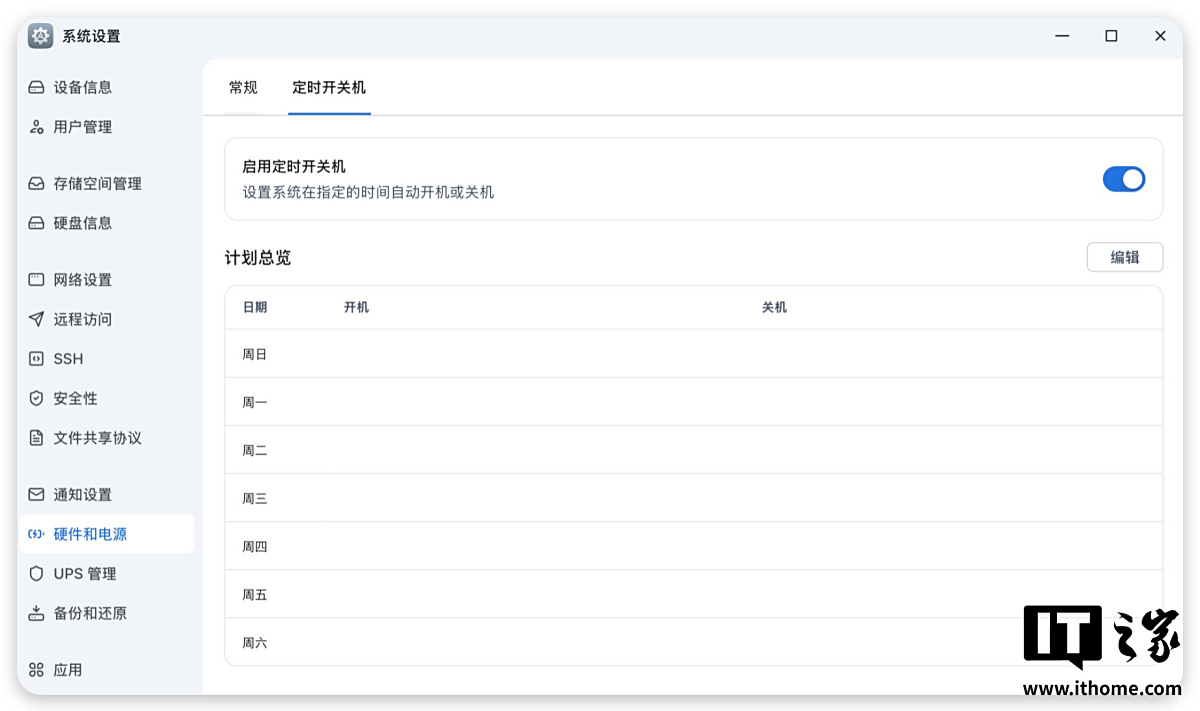The height and width of the screenshot is (711, 1200).
Task: Click the 硬盘信息 disk icon
Action: click(37, 223)
